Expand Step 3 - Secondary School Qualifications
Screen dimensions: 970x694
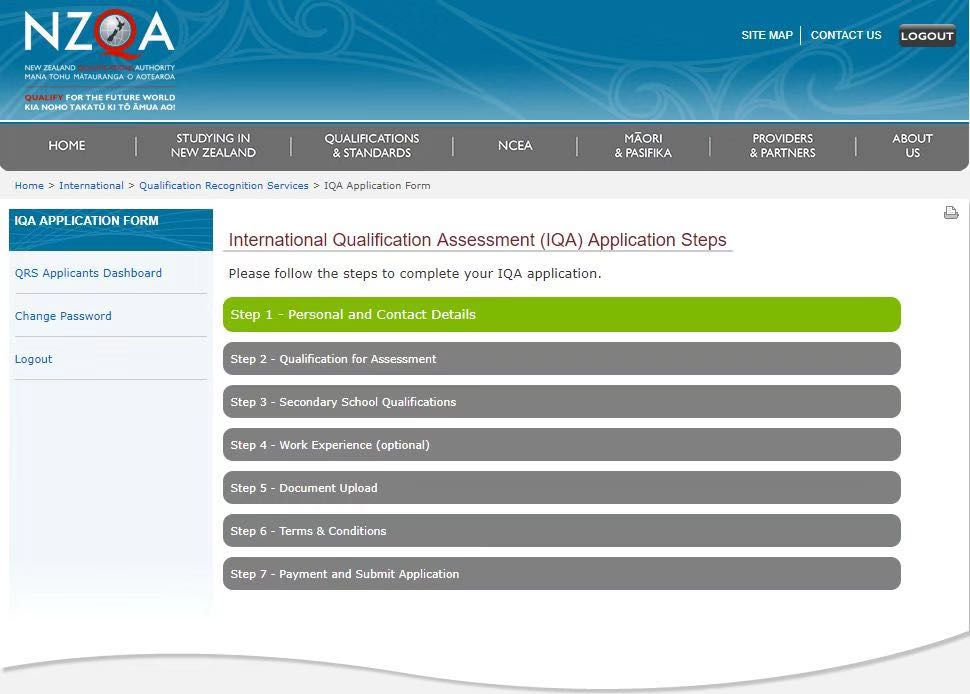561,402
